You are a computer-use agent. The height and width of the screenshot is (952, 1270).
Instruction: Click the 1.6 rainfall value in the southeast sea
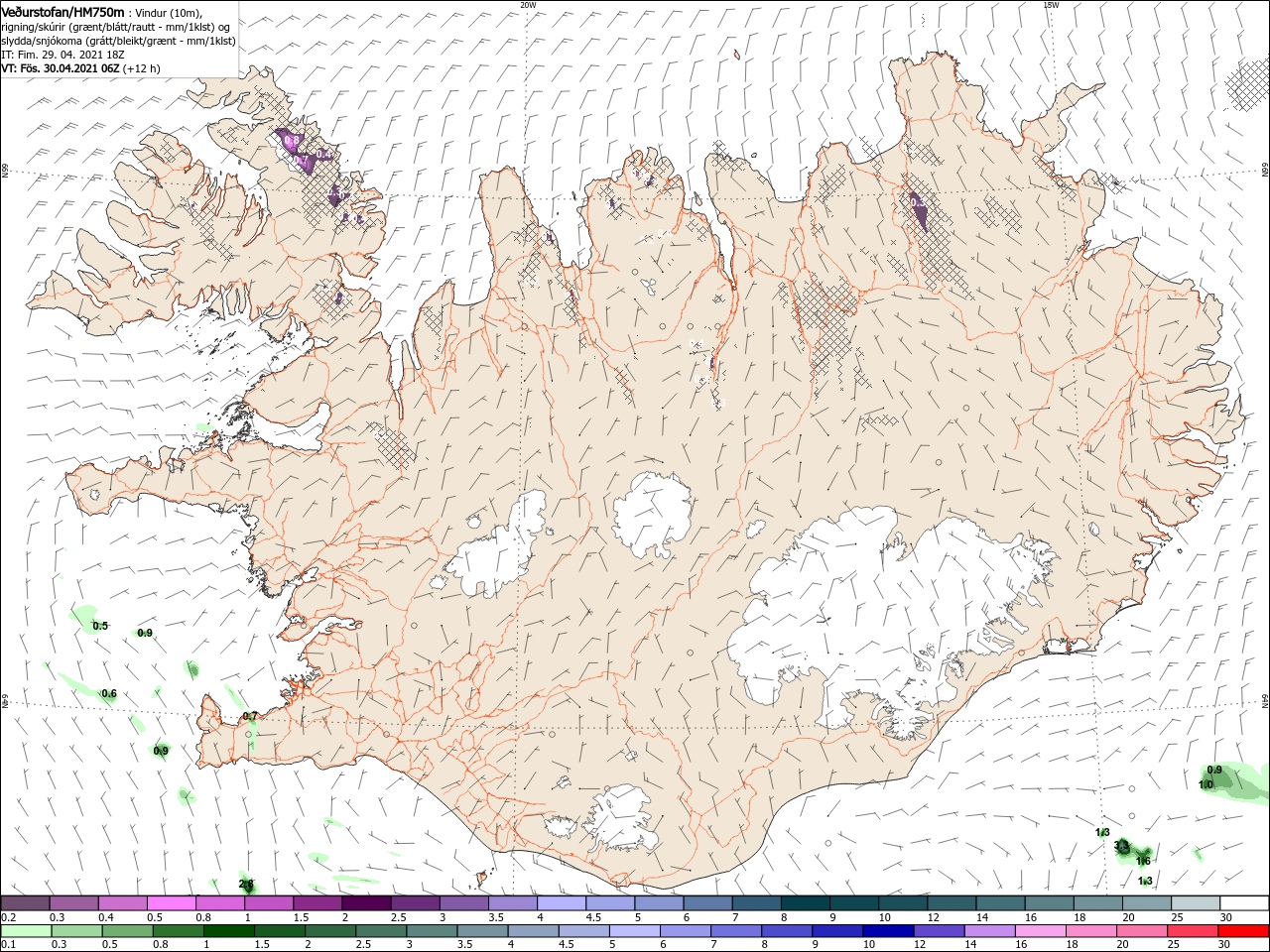[1143, 861]
